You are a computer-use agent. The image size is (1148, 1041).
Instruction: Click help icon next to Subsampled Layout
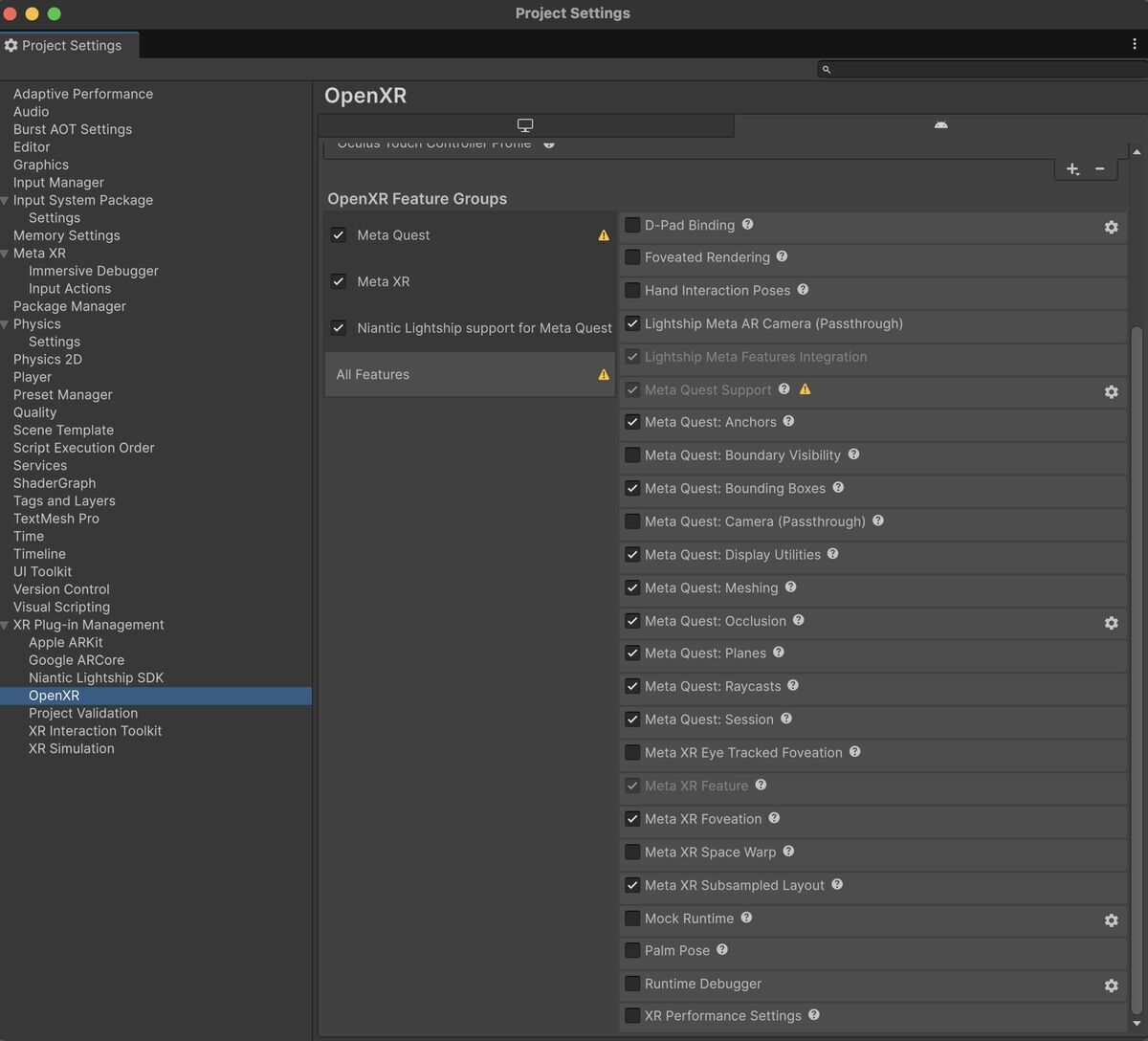[x=838, y=884]
